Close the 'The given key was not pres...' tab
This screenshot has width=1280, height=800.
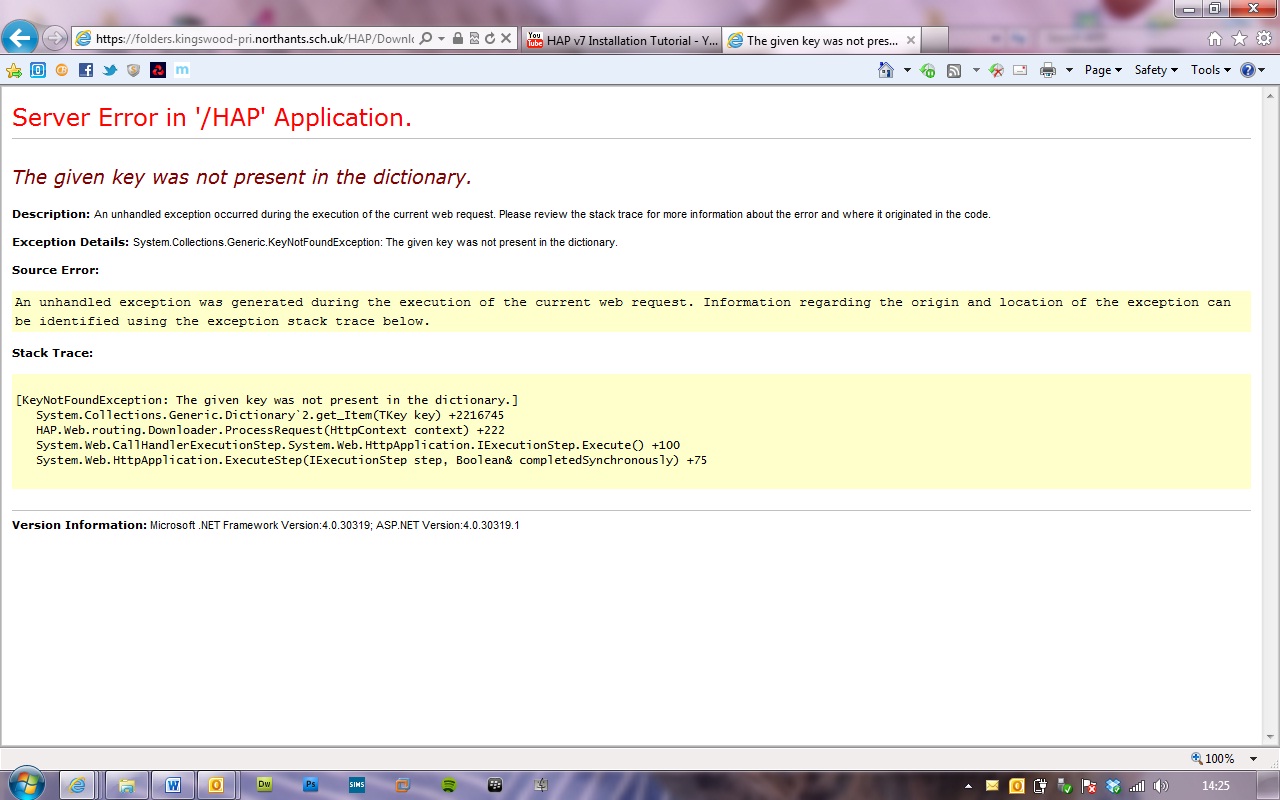coord(910,40)
